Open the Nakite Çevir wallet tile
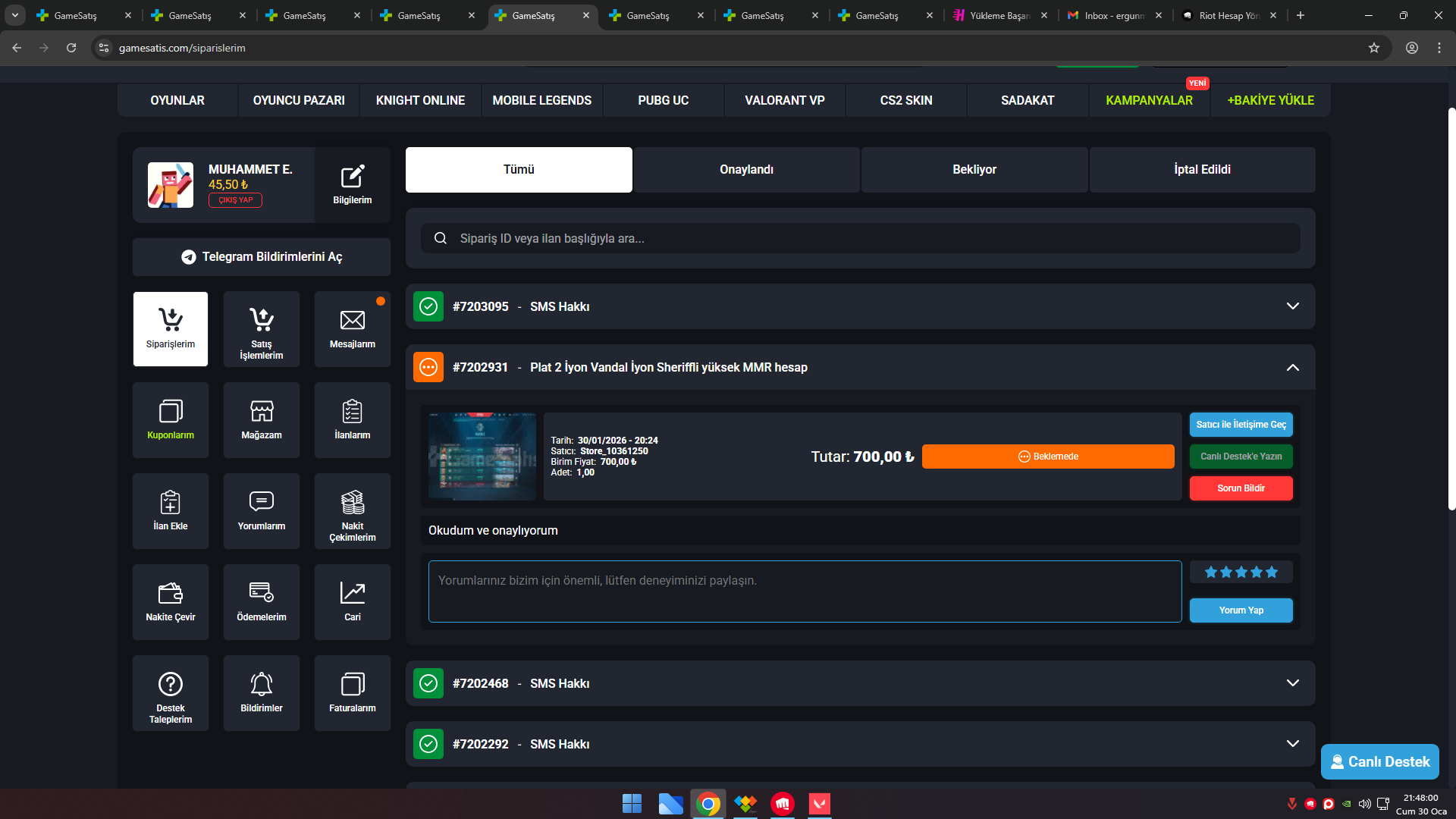Viewport: 1456px width, 819px height. click(171, 602)
